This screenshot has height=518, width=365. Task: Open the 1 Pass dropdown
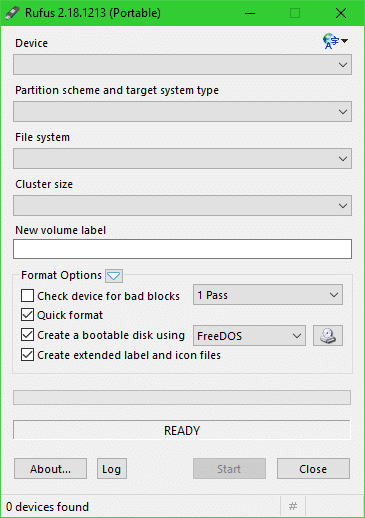268,295
